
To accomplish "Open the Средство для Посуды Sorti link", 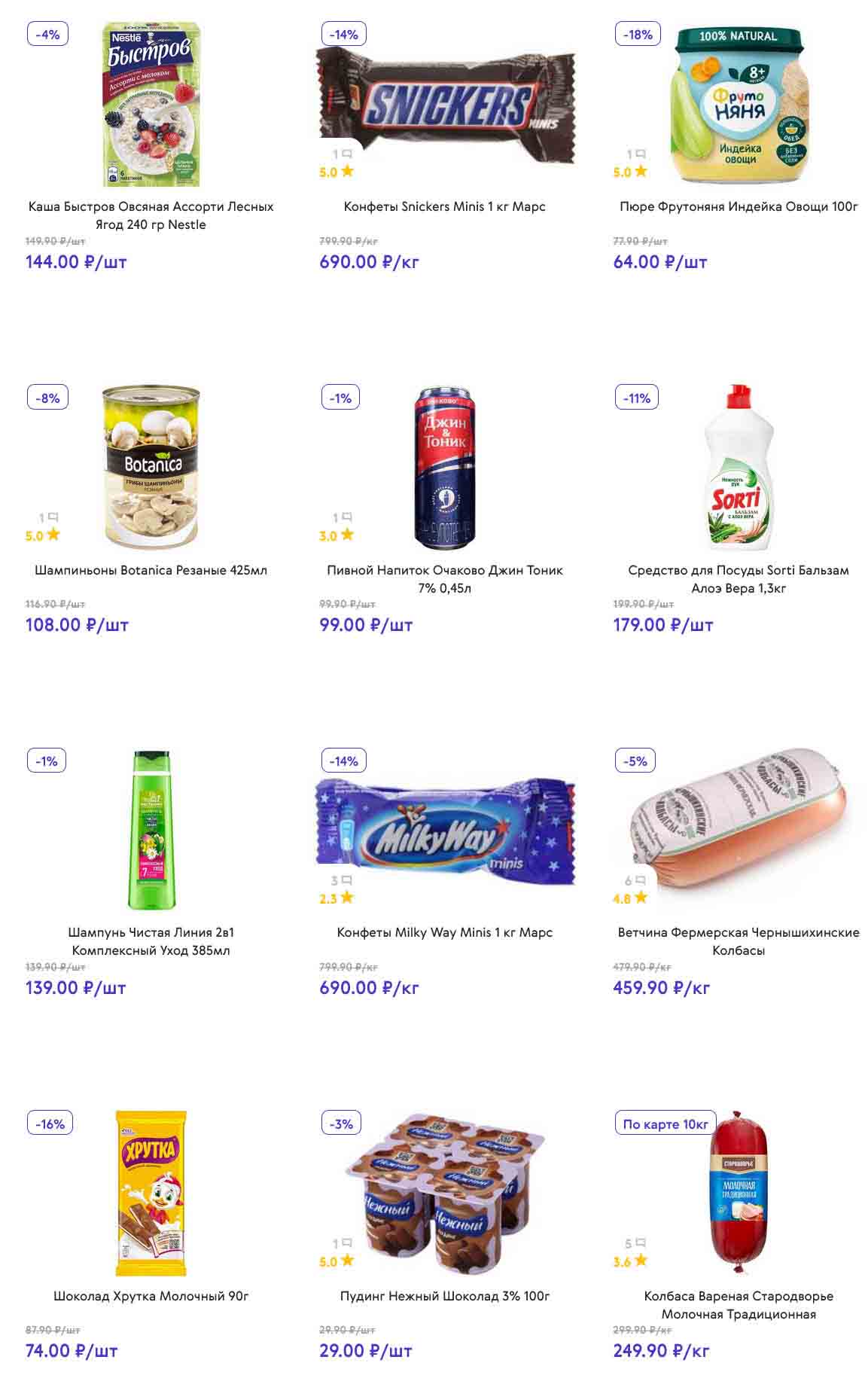I will point(738,579).
